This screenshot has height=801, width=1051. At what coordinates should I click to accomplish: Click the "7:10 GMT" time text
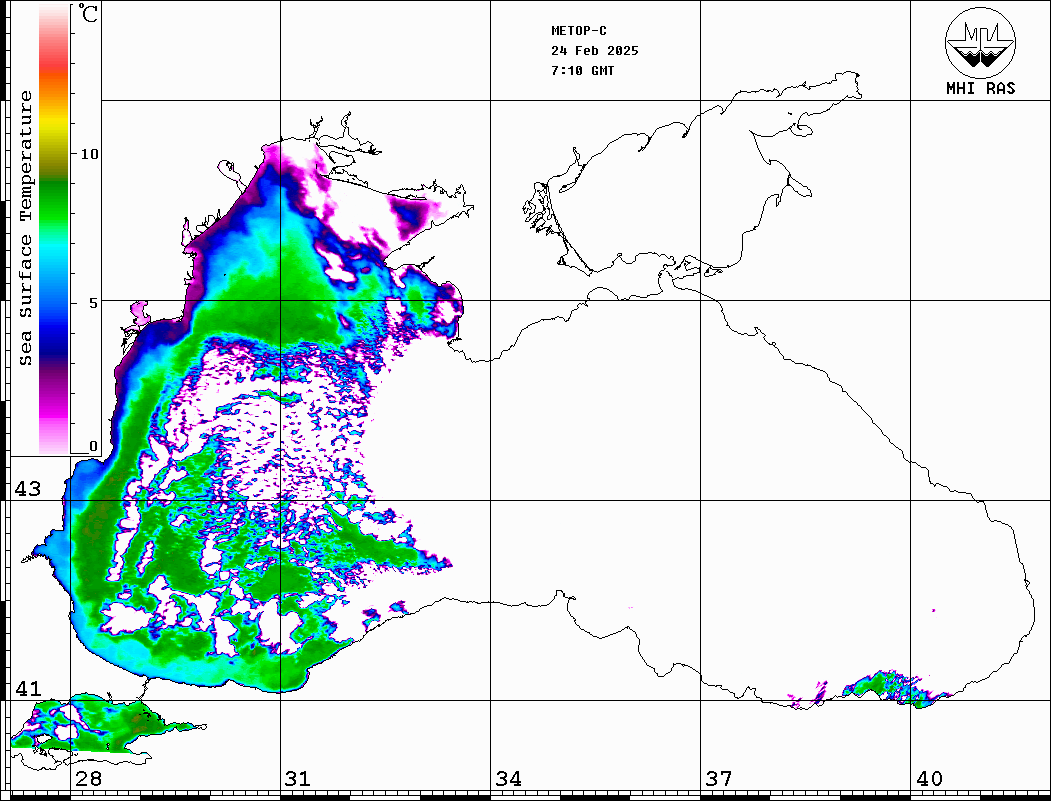[582, 70]
